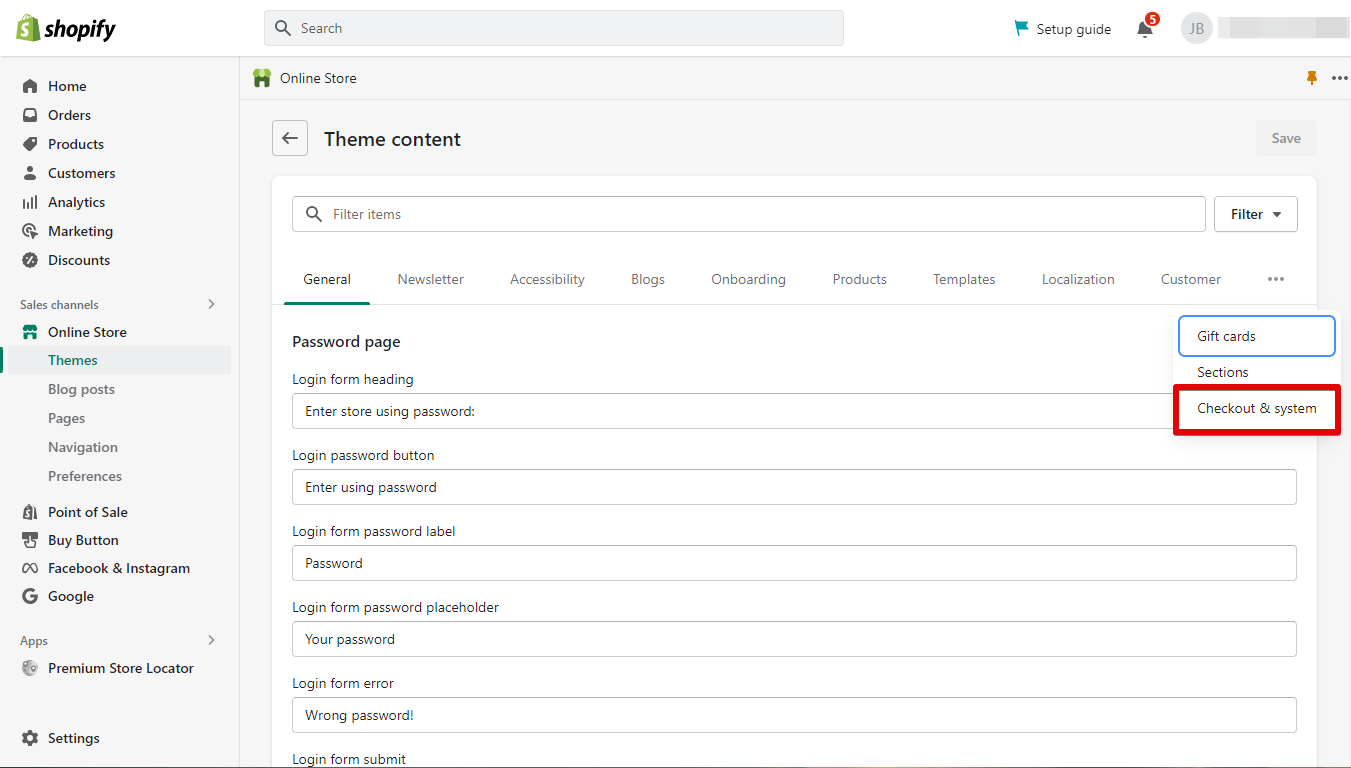This screenshot has height=768, width=1351.
Task: Click the Marketing target icon
Action: pos(30,231)
